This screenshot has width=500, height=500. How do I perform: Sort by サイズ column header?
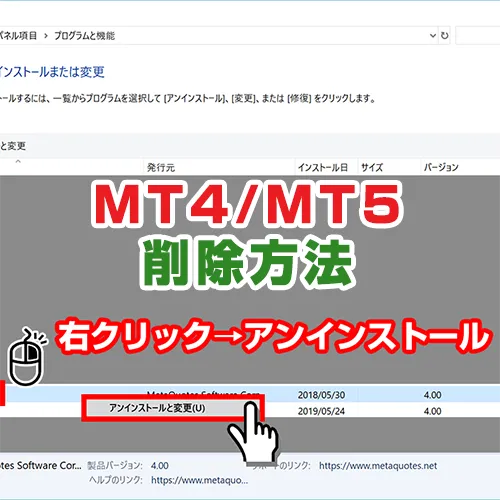click(372, 167)
